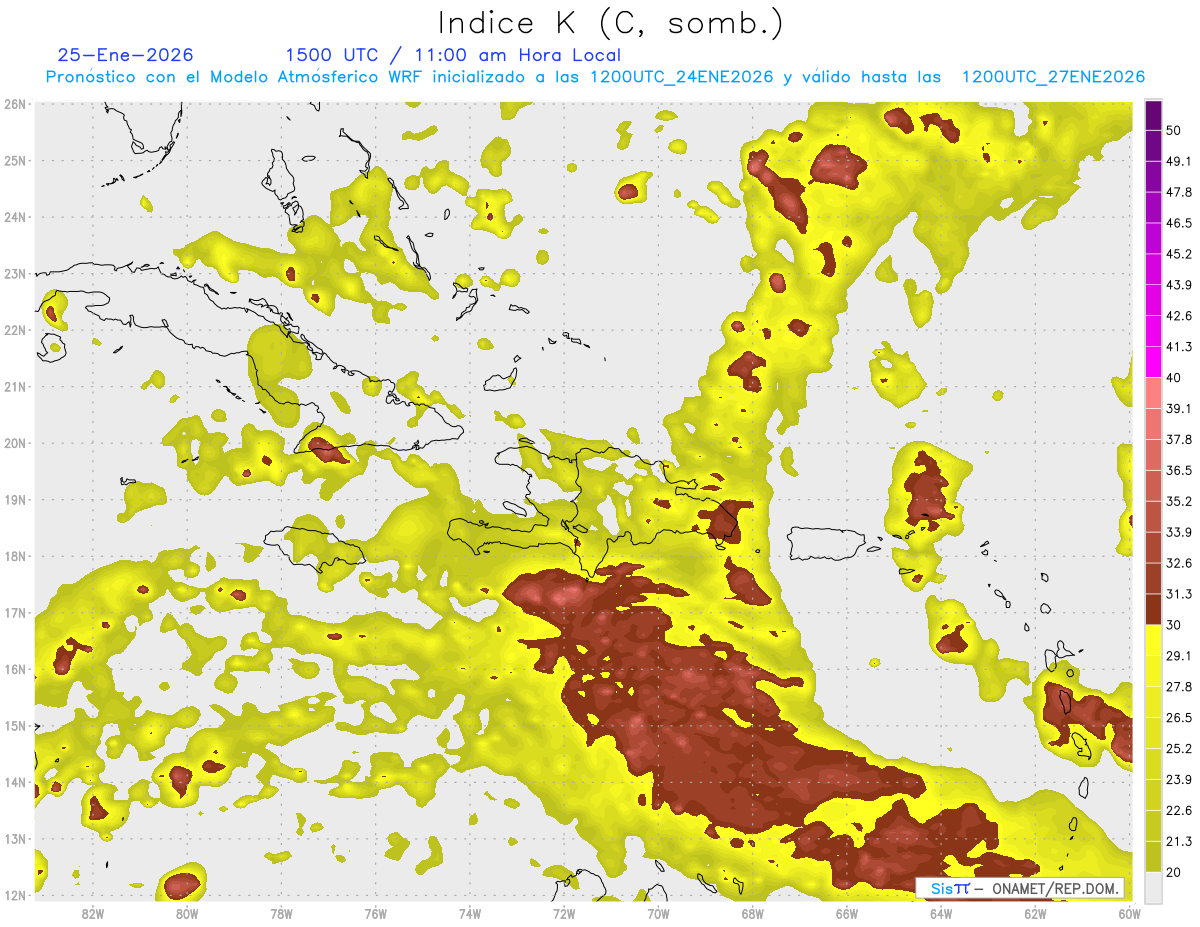Click the longitude label "82W"
This screenshot has width=1200, height=927.
point(92,914)
